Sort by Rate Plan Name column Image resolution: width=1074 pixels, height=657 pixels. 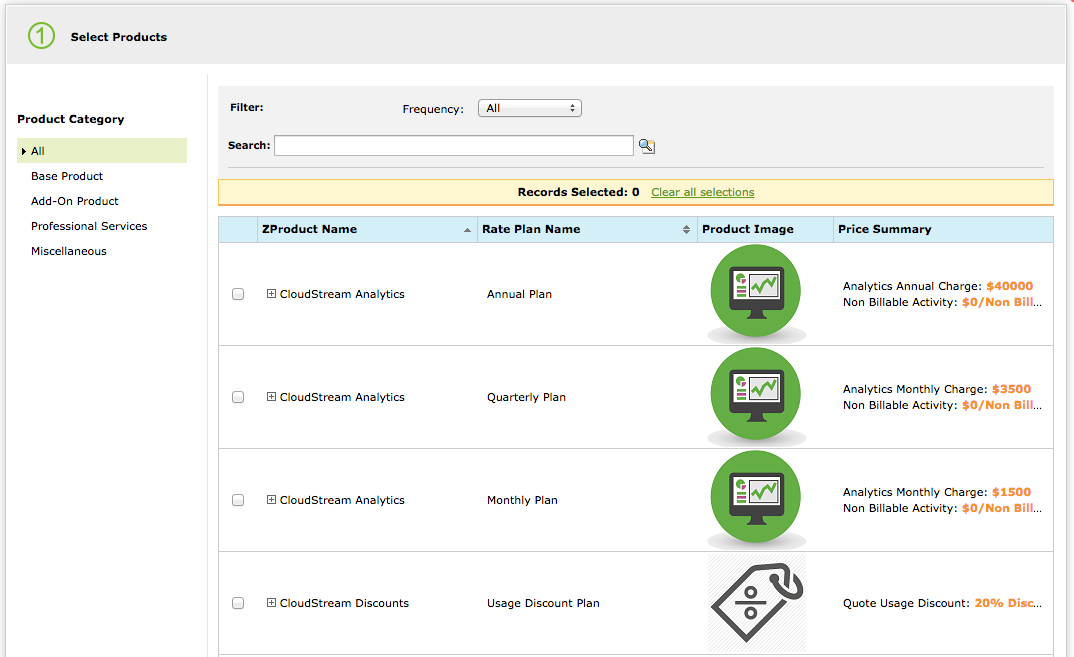(587, 230)
